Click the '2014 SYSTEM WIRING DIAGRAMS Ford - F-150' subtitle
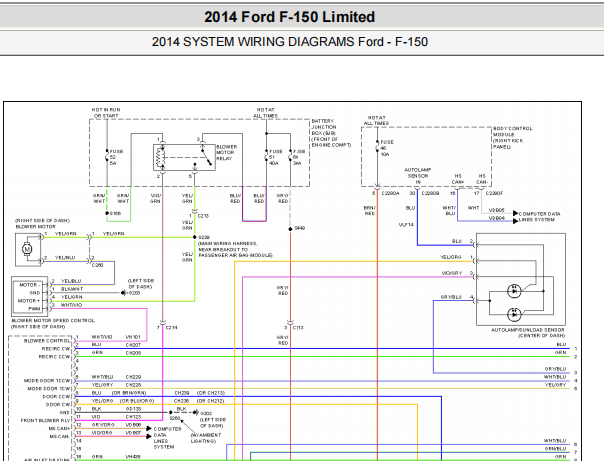 pyautogui.click(x=290, y=42)
